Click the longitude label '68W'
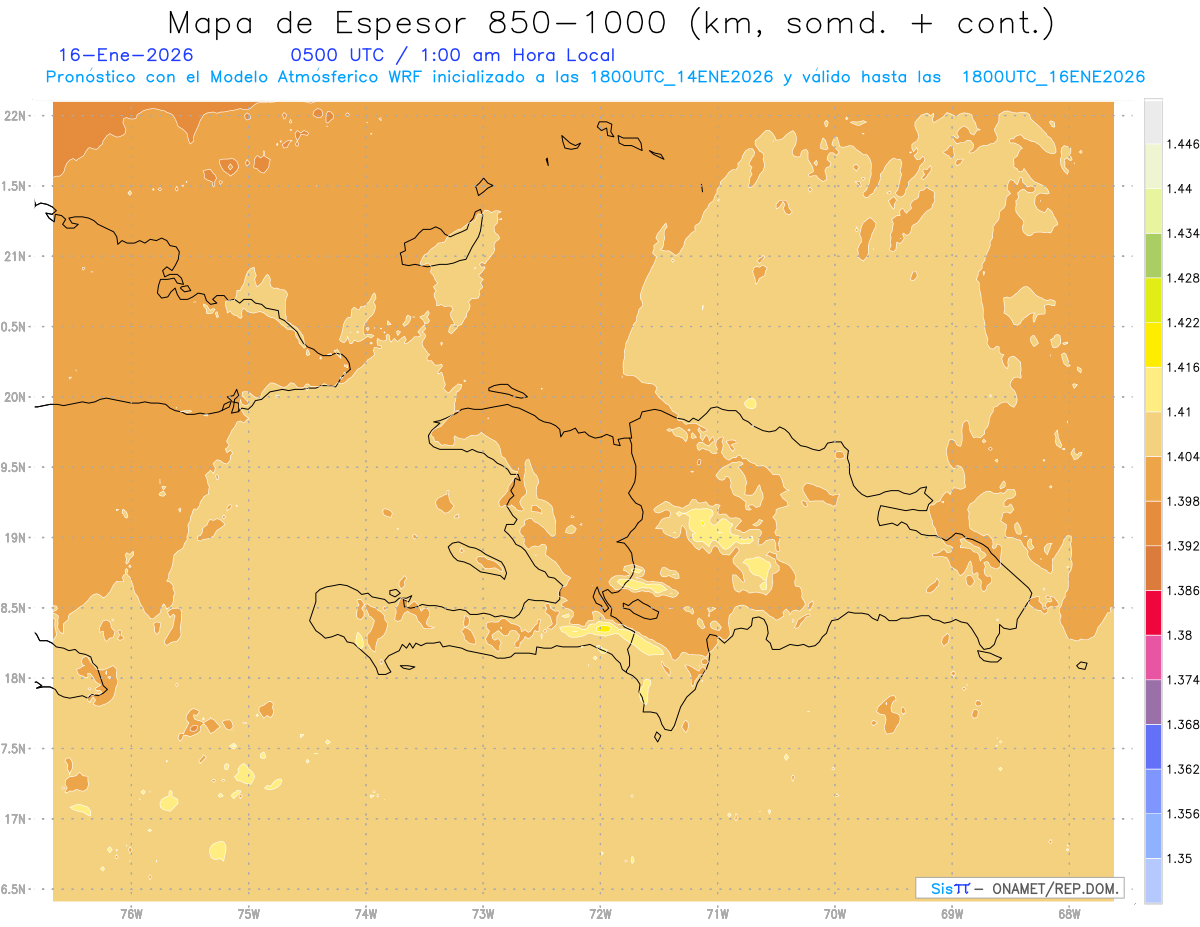 1069,914
